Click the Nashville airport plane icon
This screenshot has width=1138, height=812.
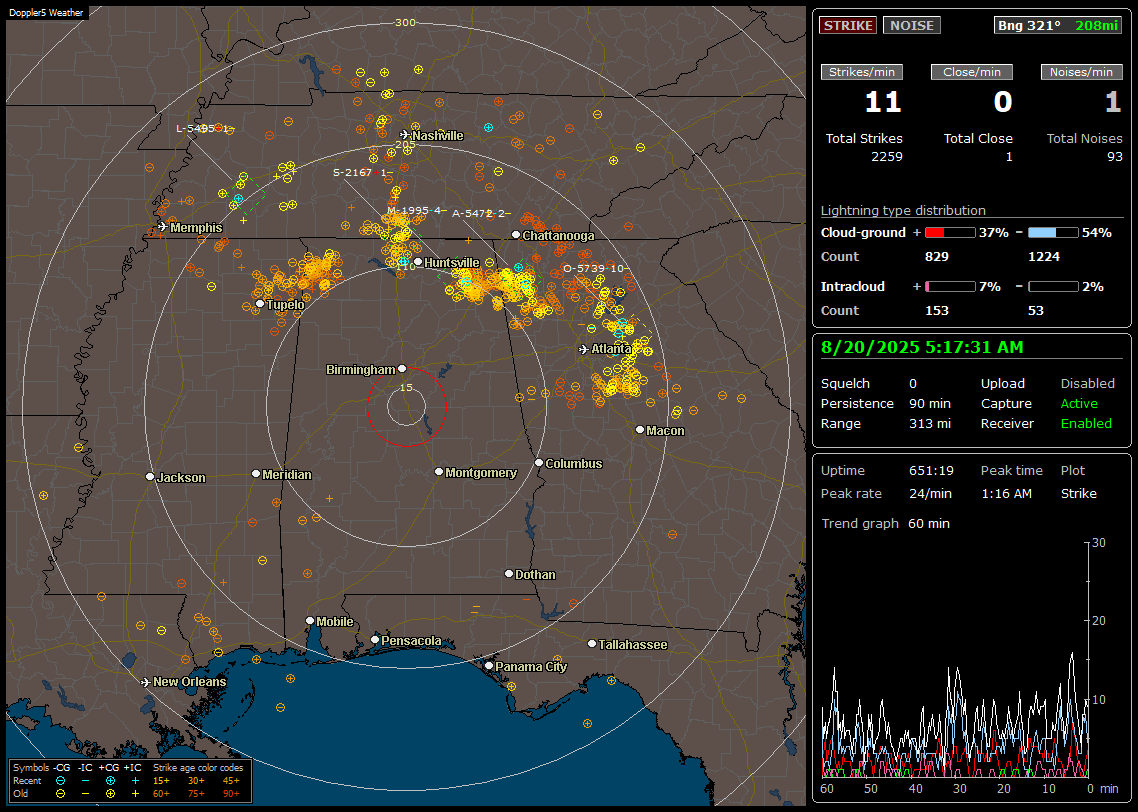click(x=404, y=135)
